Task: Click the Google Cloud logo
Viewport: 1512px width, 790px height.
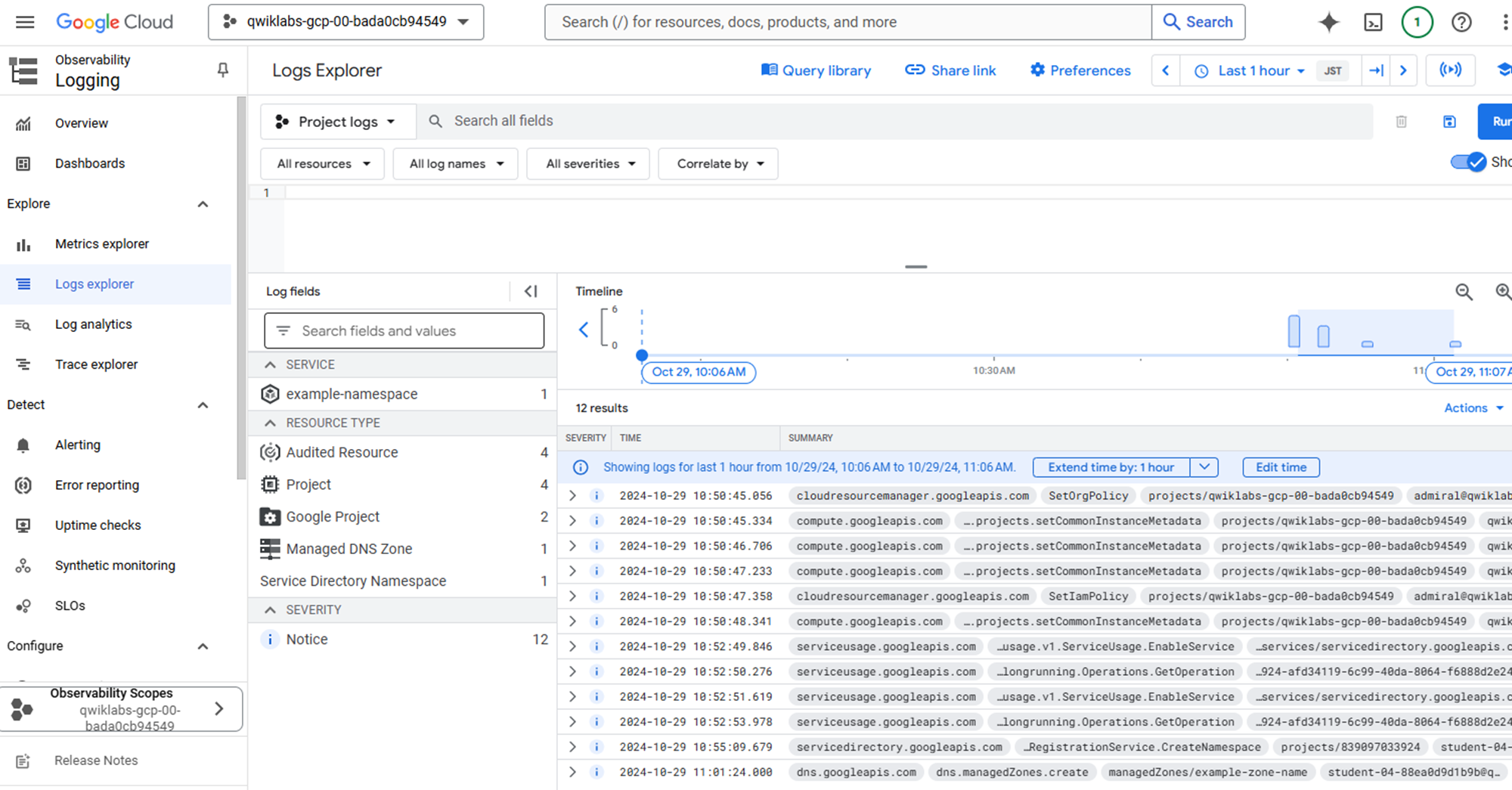Action: point(115,22)
